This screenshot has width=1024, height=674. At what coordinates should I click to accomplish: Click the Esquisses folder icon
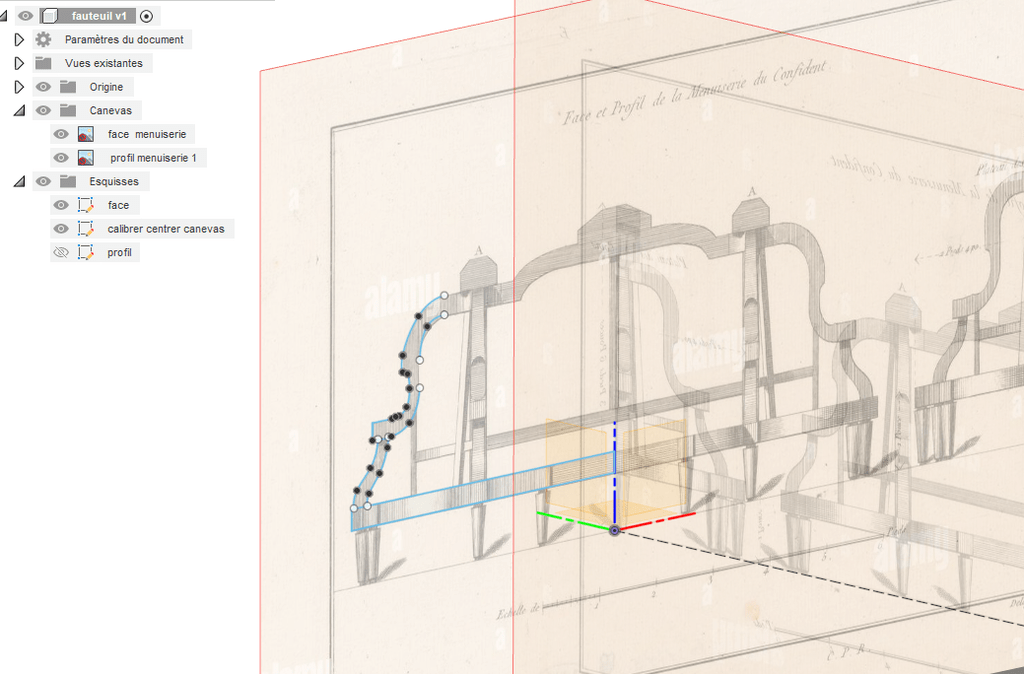coord(68,182)
